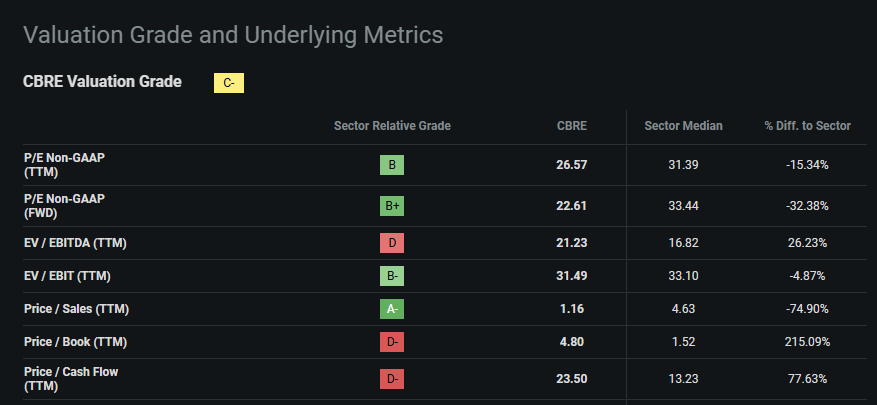This screenshot has width=877, height=405.
Task: Click the CBRE column header
Action: 572,126
